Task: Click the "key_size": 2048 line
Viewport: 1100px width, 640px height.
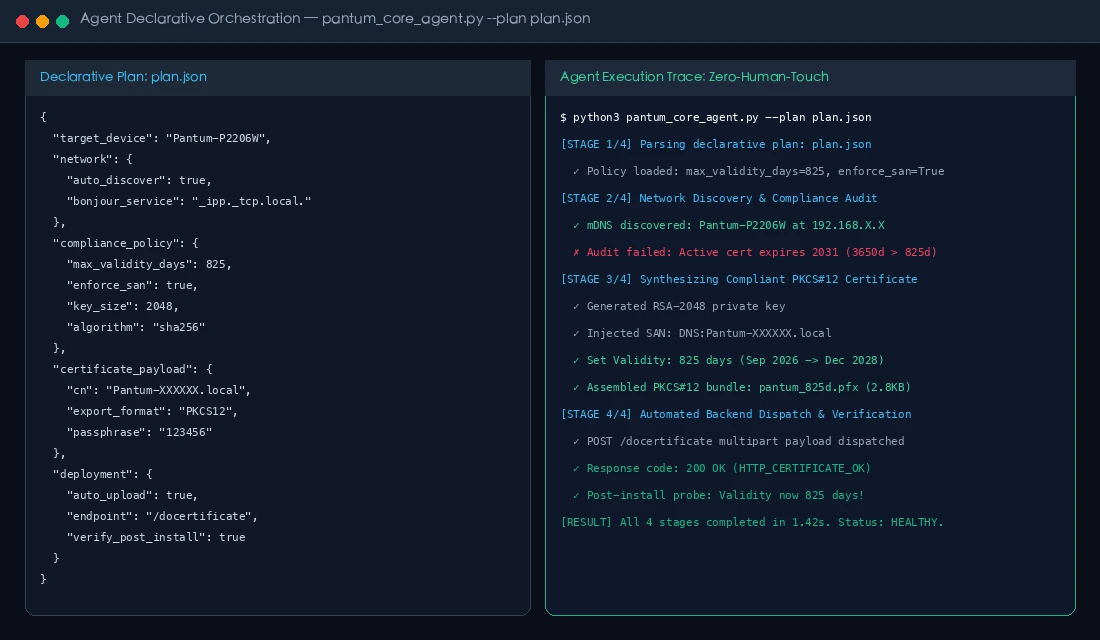Action: [x=123, y=307]
